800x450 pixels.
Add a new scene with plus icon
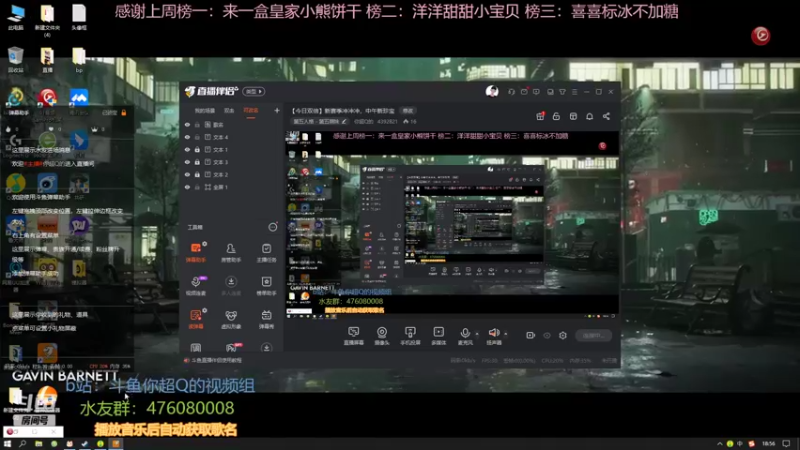click(x=277, y=110)
